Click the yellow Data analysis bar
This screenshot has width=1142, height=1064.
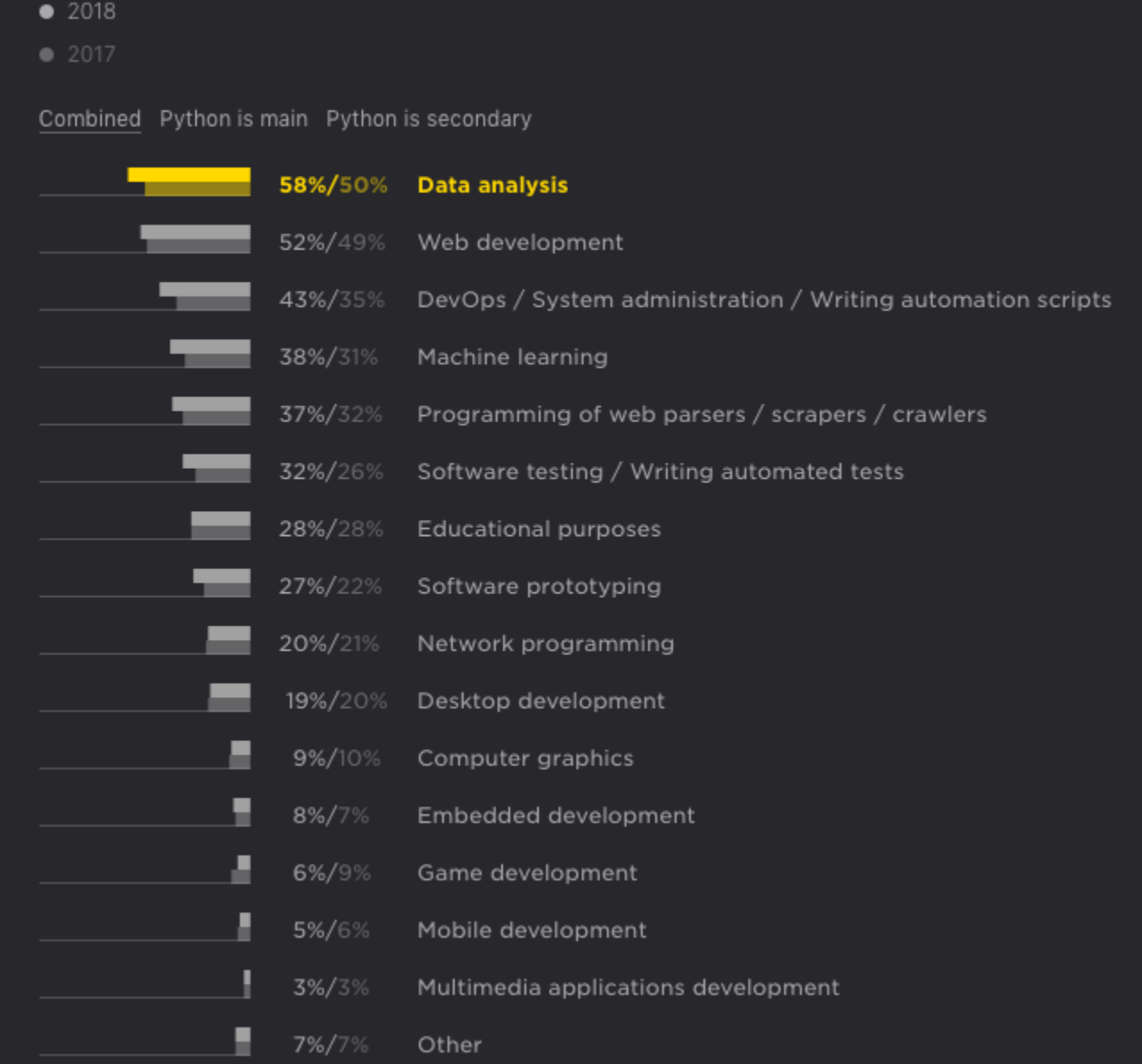(x=189, y=182)
